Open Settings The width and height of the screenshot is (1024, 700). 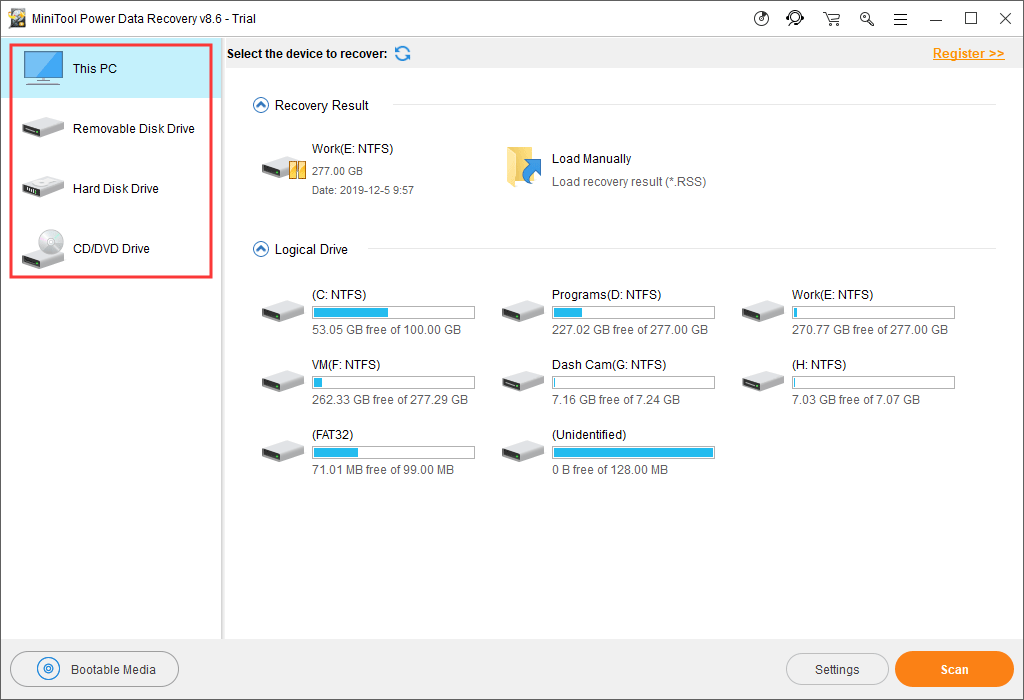coord(837,669)
